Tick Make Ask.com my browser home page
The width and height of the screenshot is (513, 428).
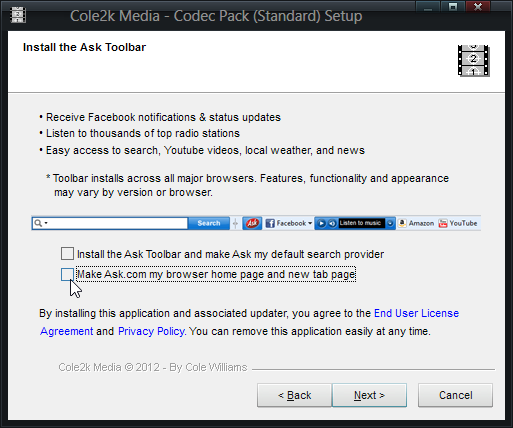coord(67,275)
